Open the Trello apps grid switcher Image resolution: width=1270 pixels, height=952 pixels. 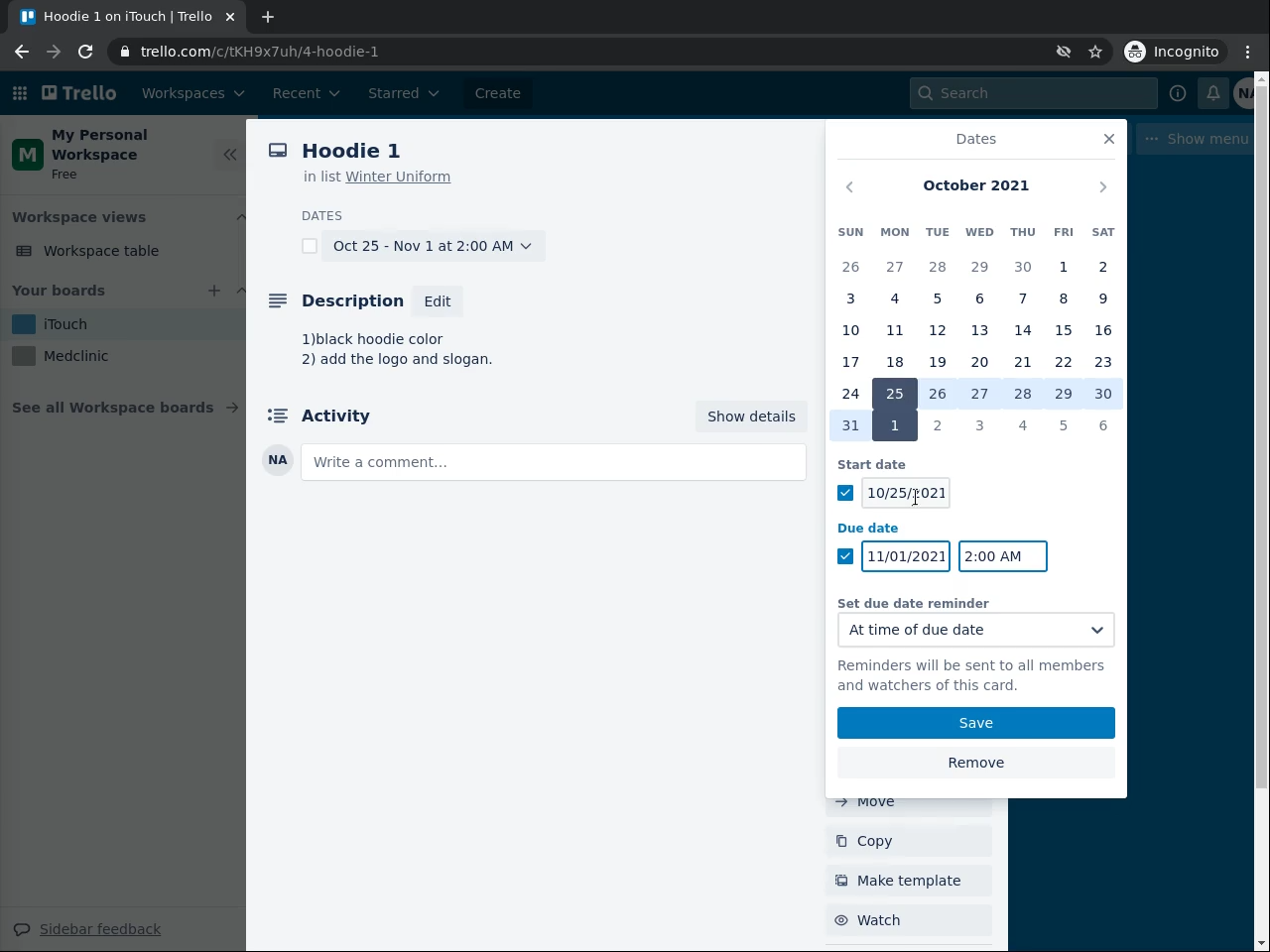(20, 93)
